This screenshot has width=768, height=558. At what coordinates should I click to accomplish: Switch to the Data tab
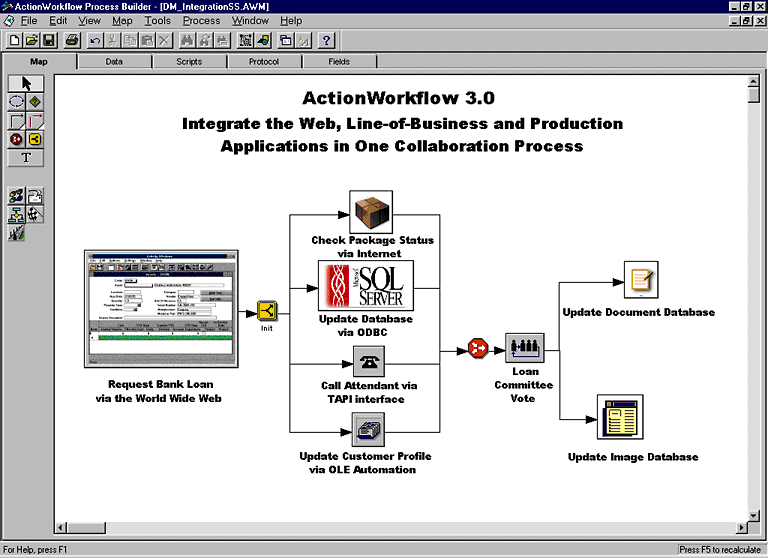tap(114, 62)
